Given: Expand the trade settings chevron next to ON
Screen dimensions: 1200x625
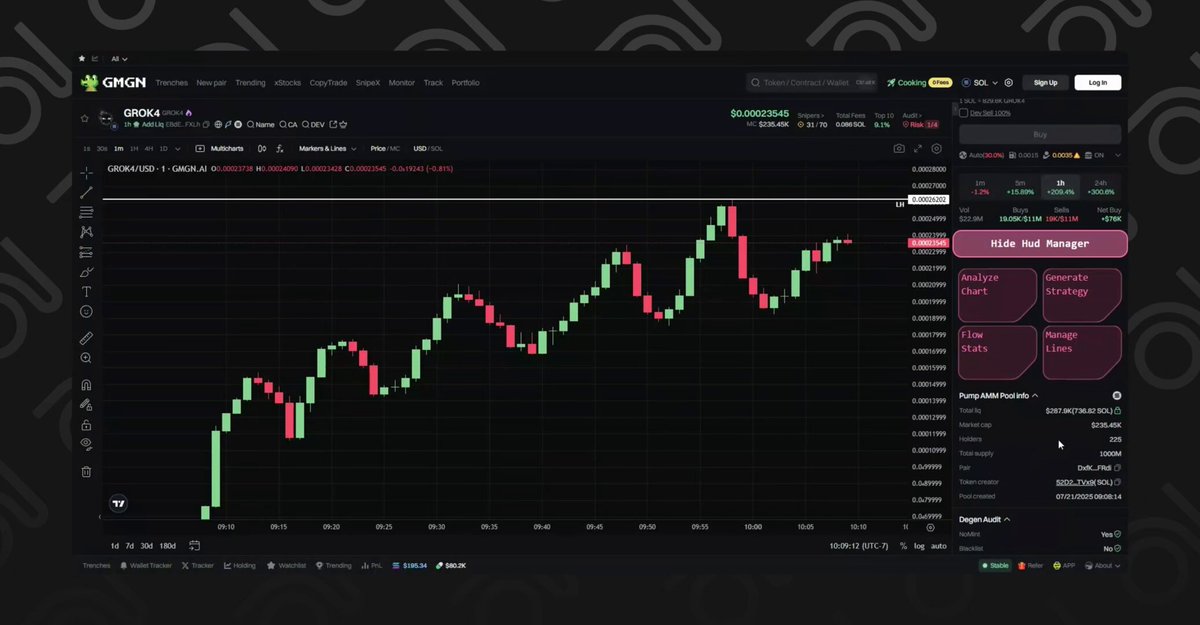Looking at the screenshot, I should 1117,155.
